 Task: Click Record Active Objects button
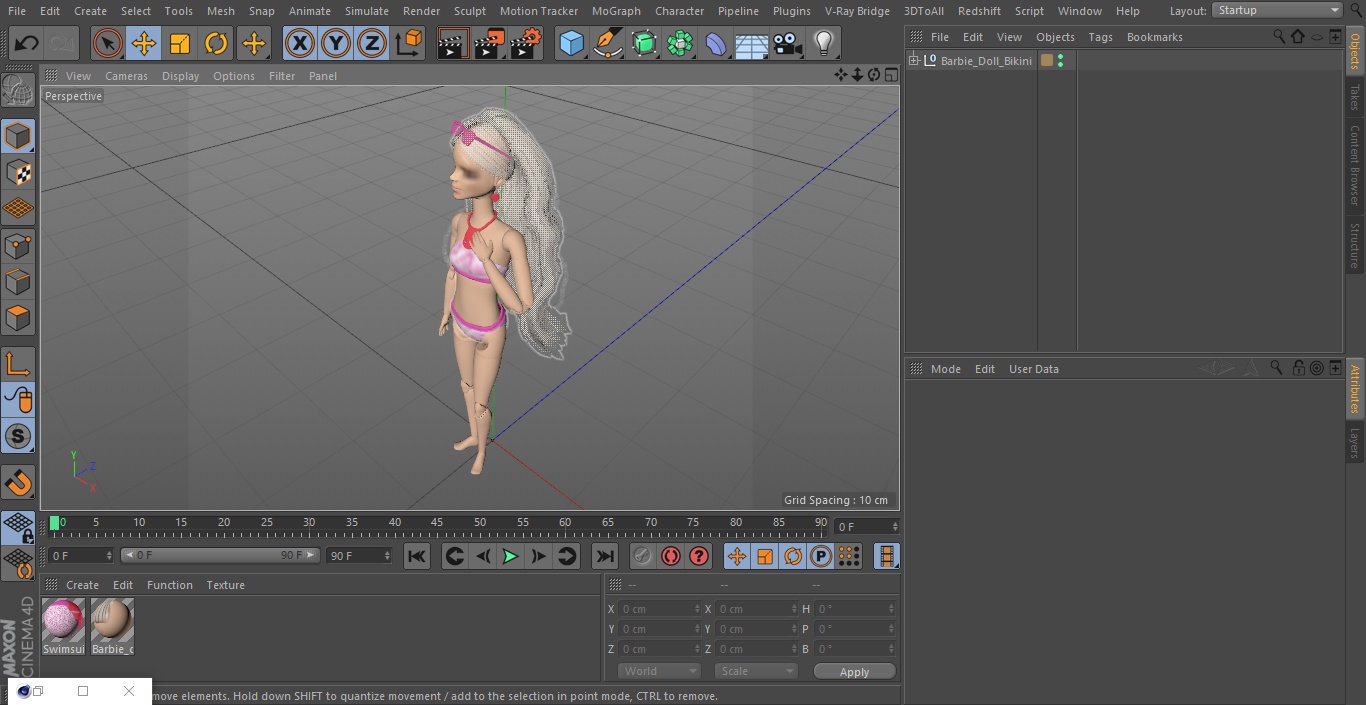[642, 557]
